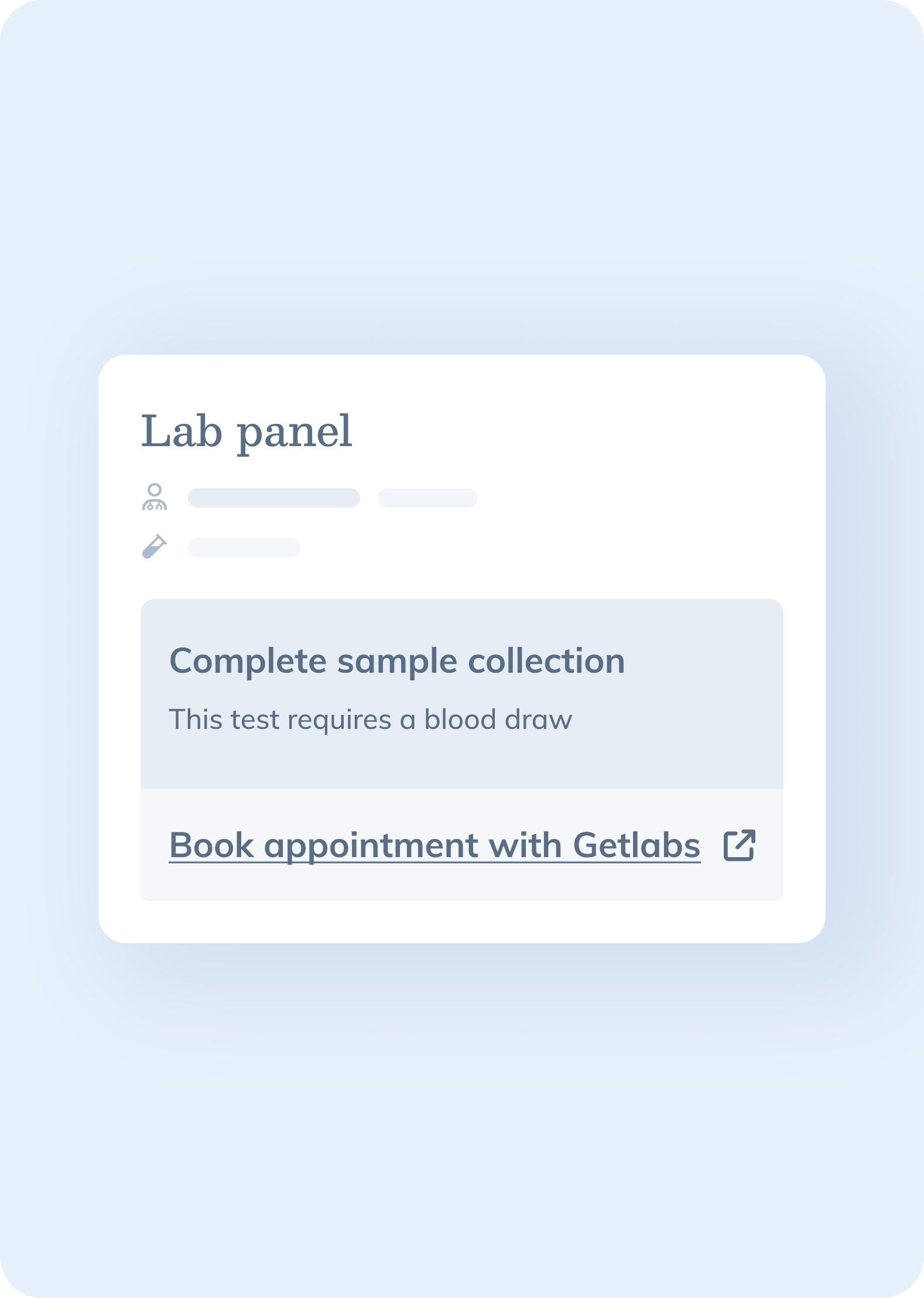Click the test tube sample icon
The image size is (924, 1298).
pos(155,546)
